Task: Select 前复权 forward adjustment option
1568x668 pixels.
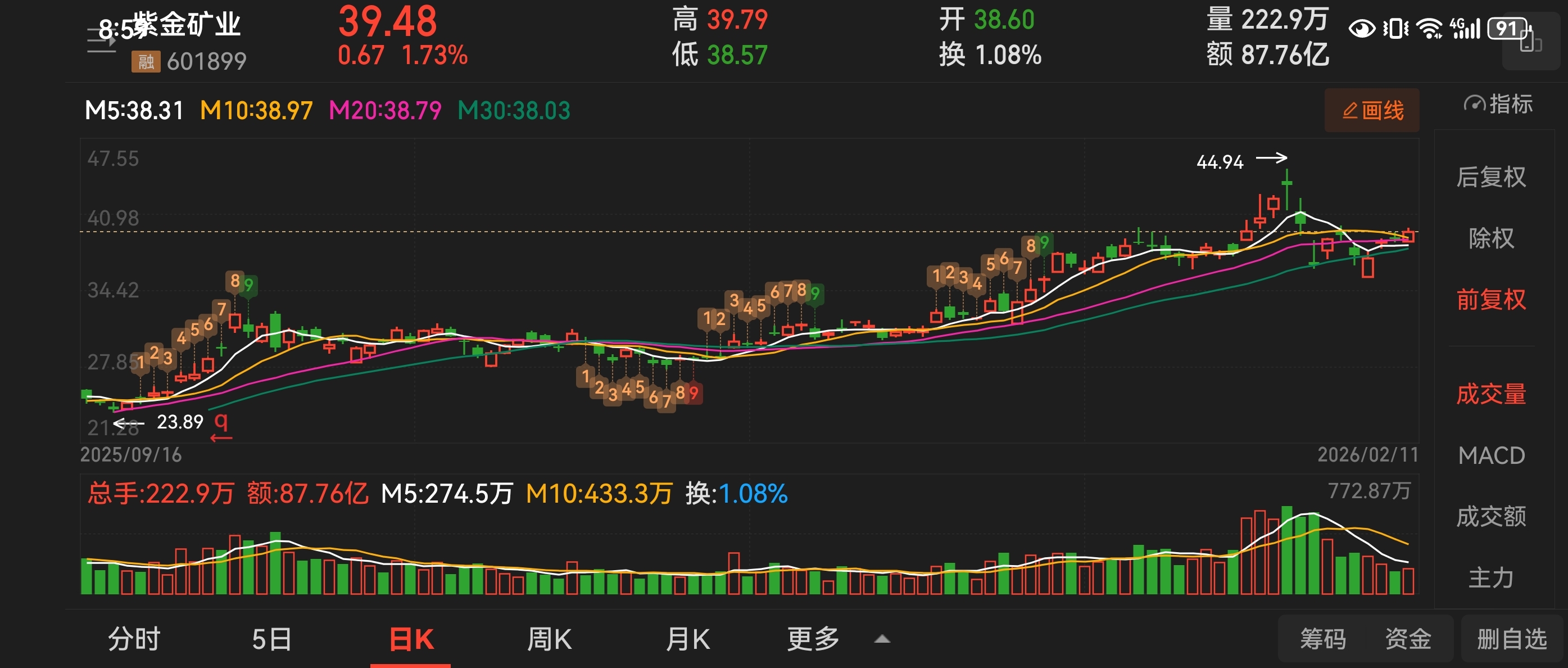Action: (1490, 300)
